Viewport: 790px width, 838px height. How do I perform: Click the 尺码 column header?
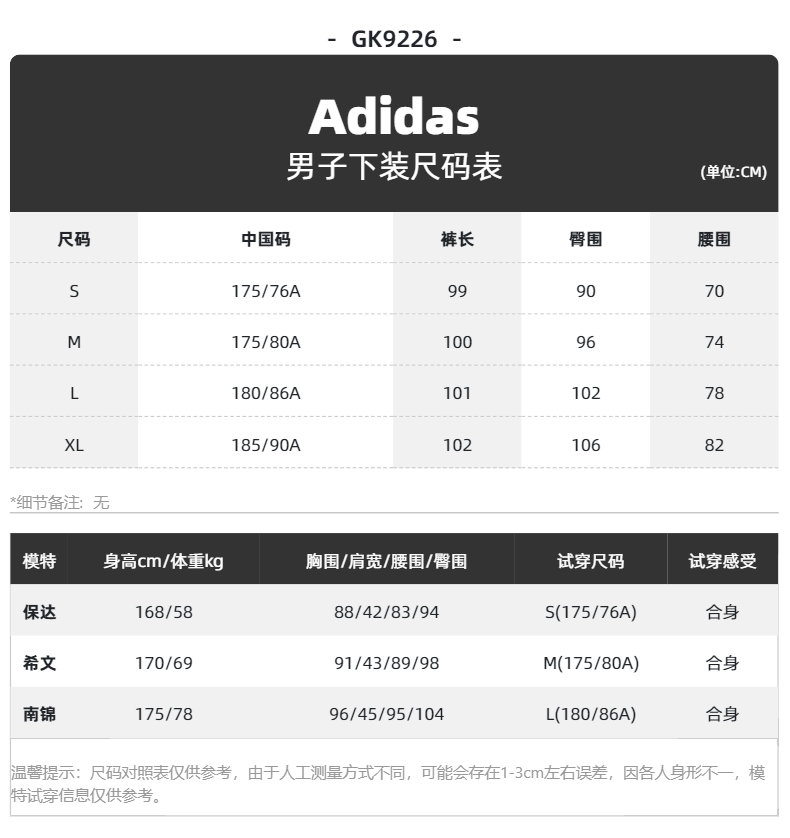coord(74,240)
